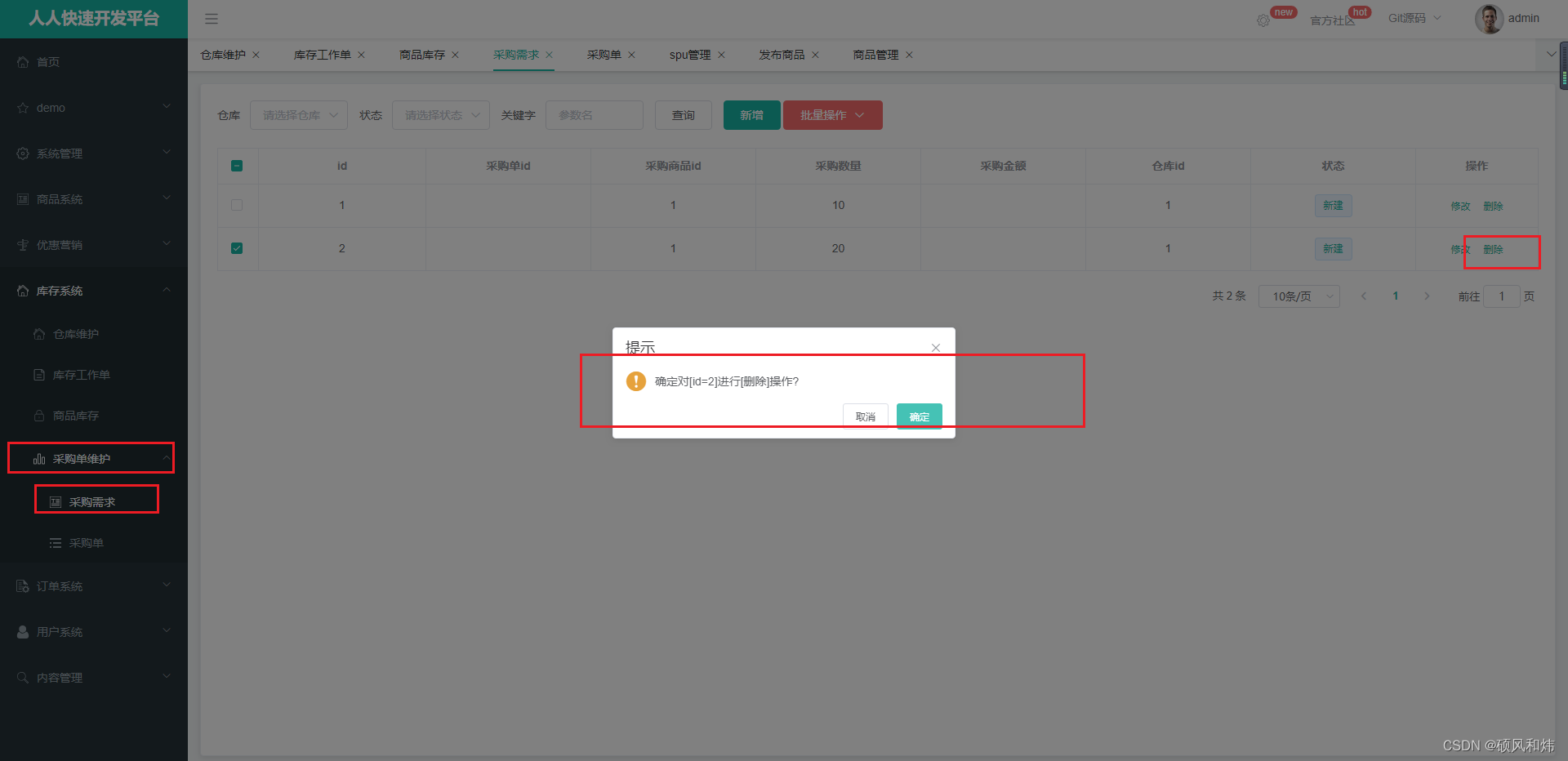Image resolution: width=1568 pixels, height=761 pixels.
Task: Open the settings gear icon in header
Action: [x=1263, y=20]
